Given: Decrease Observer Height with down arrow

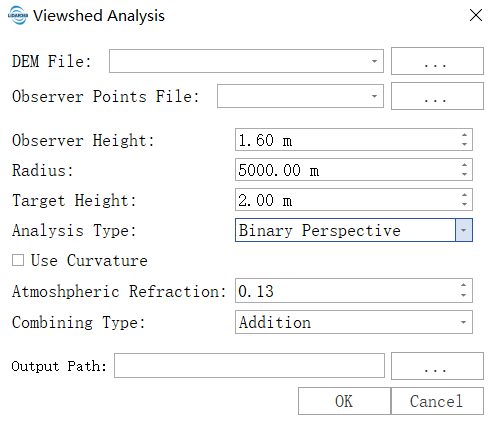Looking at the screenshot, I should point(464,144).
